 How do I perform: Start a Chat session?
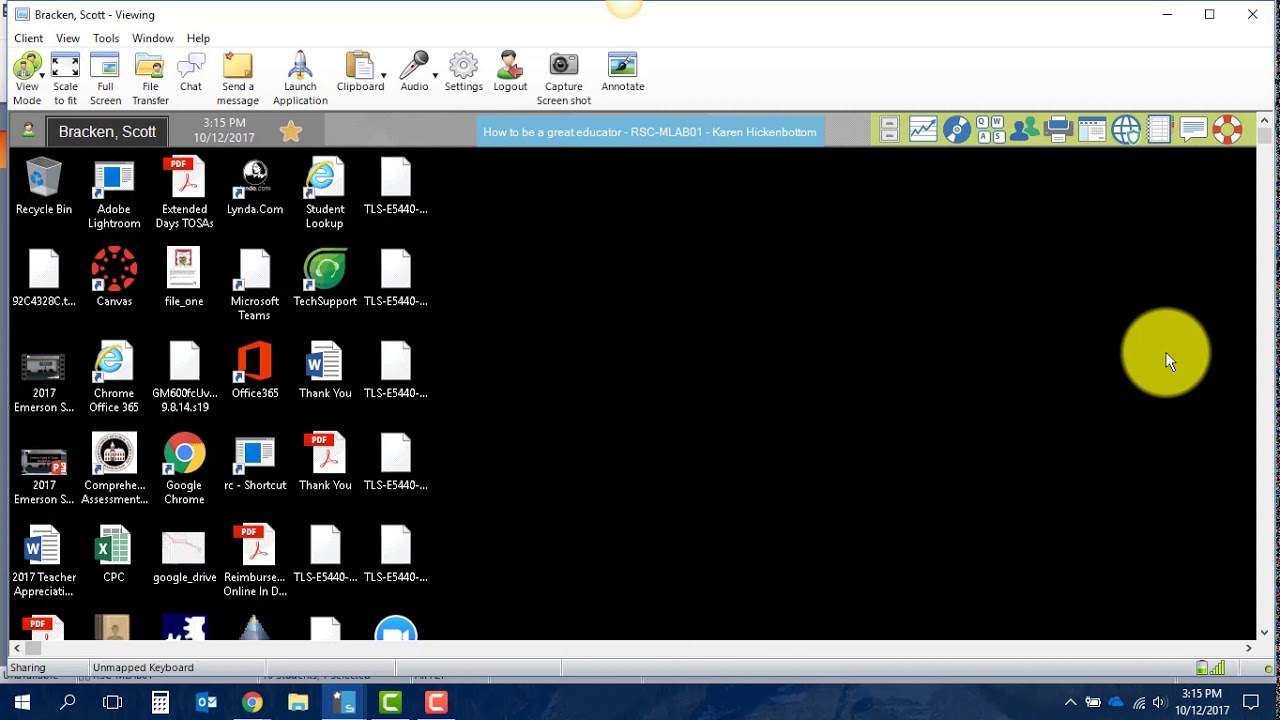pos(191,72)
